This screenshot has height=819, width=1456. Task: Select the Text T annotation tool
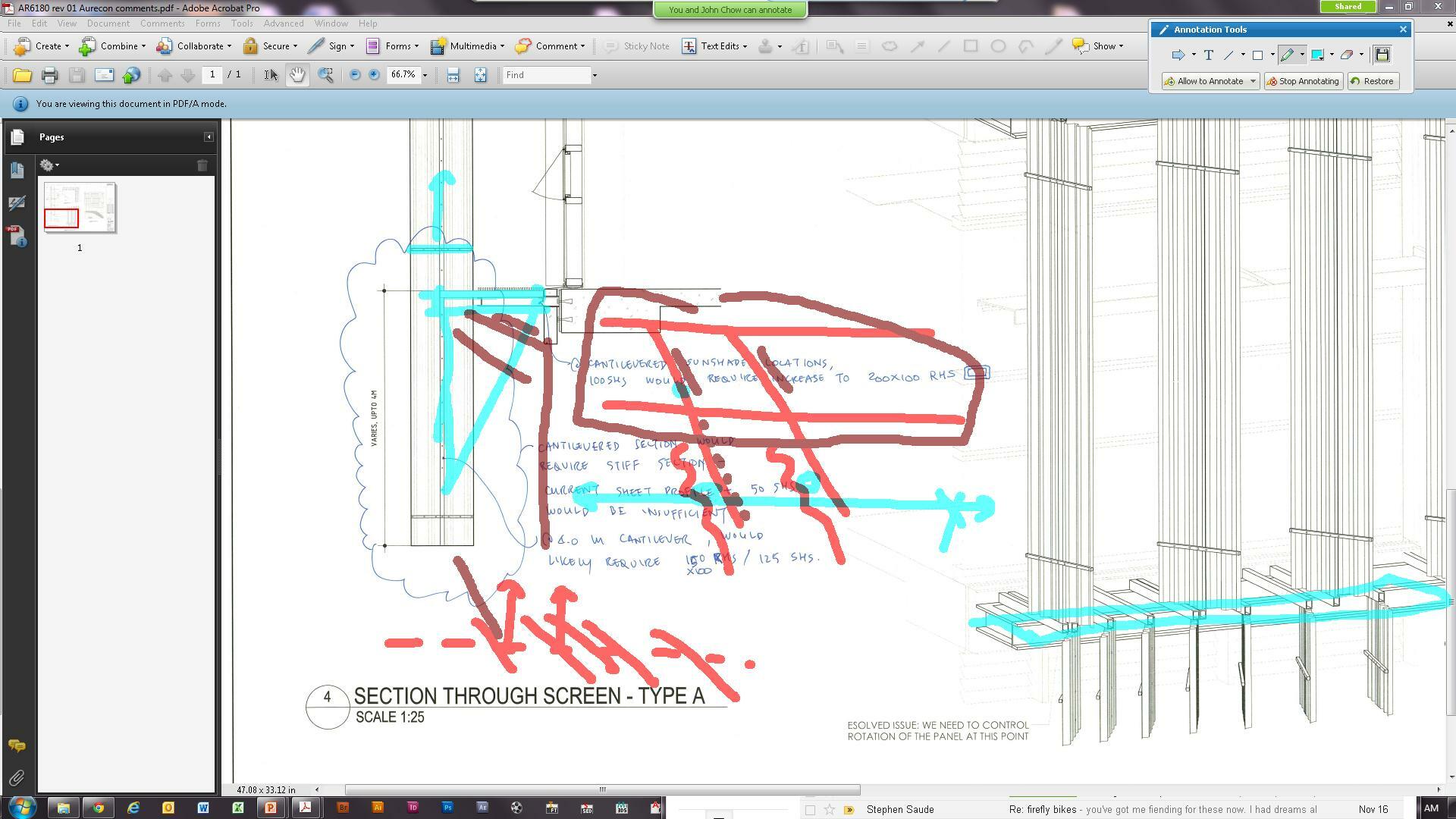(1208, 55)
